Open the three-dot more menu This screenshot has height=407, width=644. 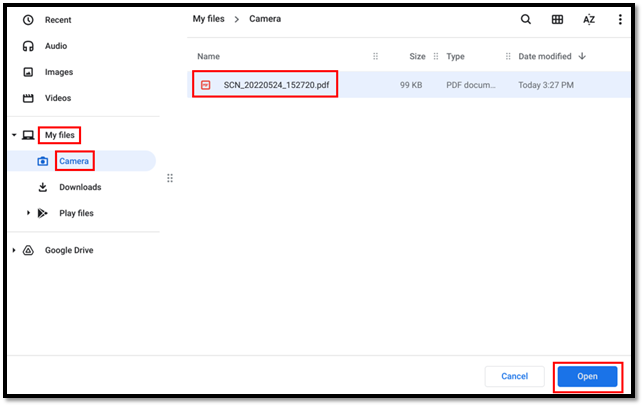(x=620, y=19)
